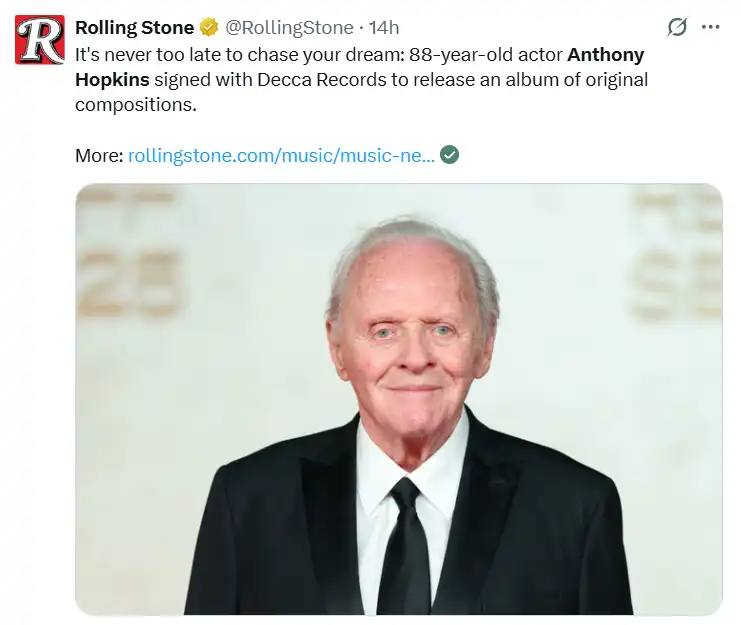Click the Rolling Stone display name
Viewport: 741px width, 625px height.
click(x=135, y=27)
